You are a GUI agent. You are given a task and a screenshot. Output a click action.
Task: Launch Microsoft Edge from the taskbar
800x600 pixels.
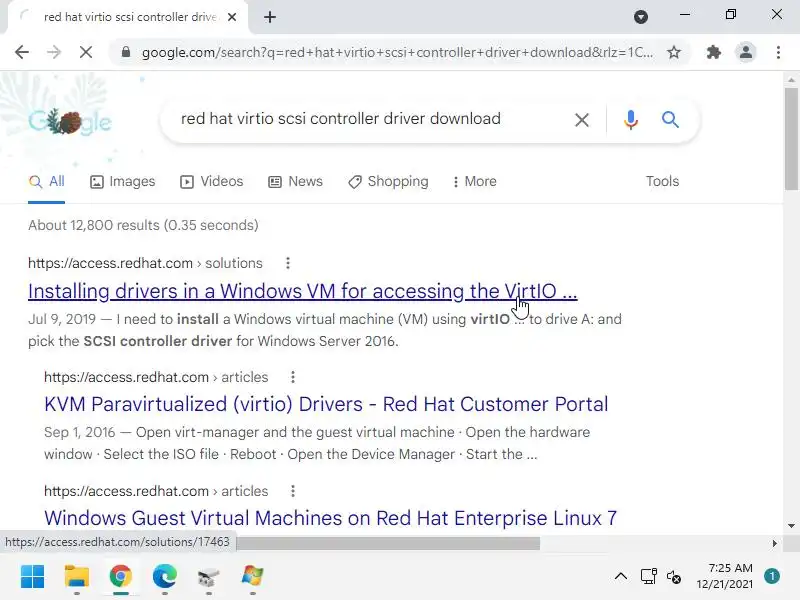coord(164,577)
